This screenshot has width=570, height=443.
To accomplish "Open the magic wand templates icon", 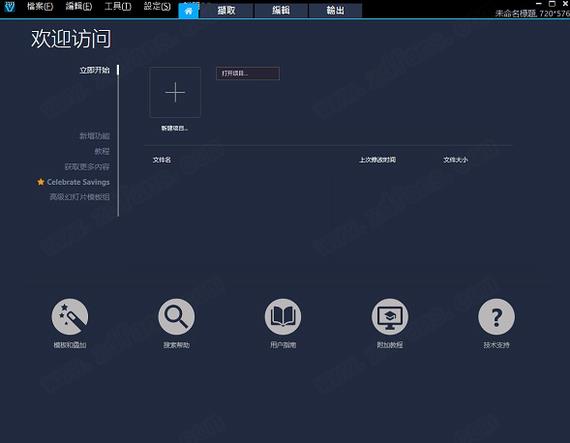I will click(x=70, y=317).
